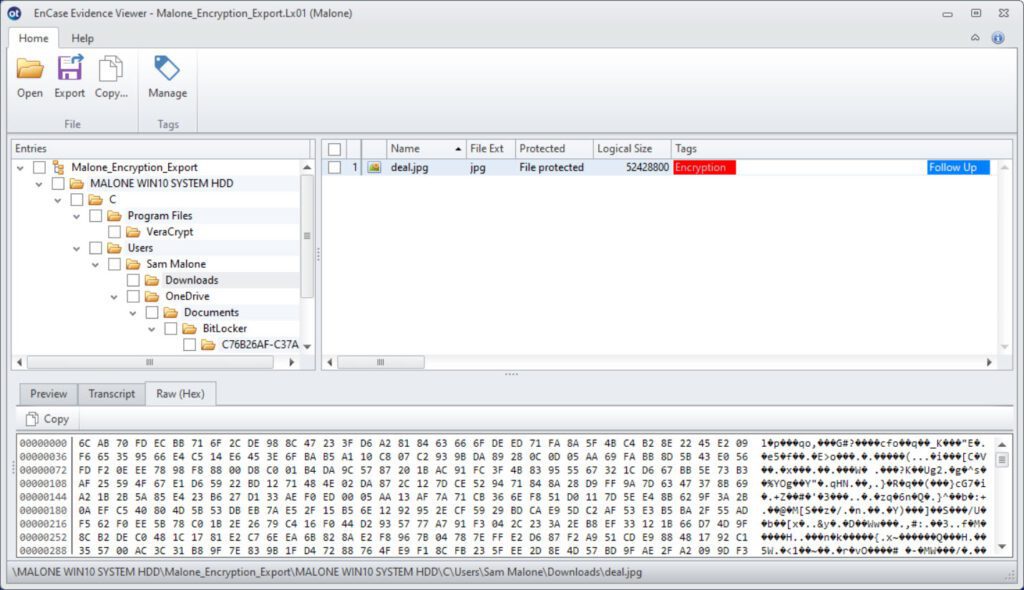Switch to the Transcript tab

112,393
